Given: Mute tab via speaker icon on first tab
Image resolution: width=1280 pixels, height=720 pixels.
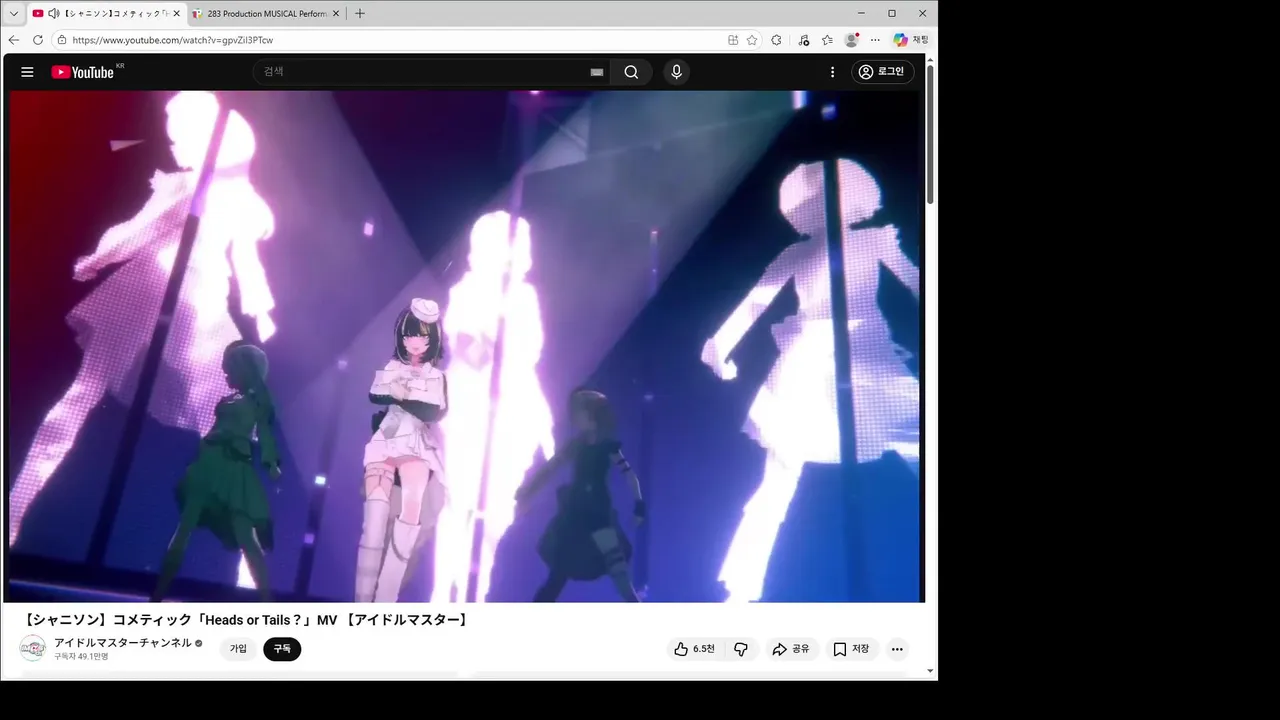Looking at the screenshot, I should pos(53,14).
